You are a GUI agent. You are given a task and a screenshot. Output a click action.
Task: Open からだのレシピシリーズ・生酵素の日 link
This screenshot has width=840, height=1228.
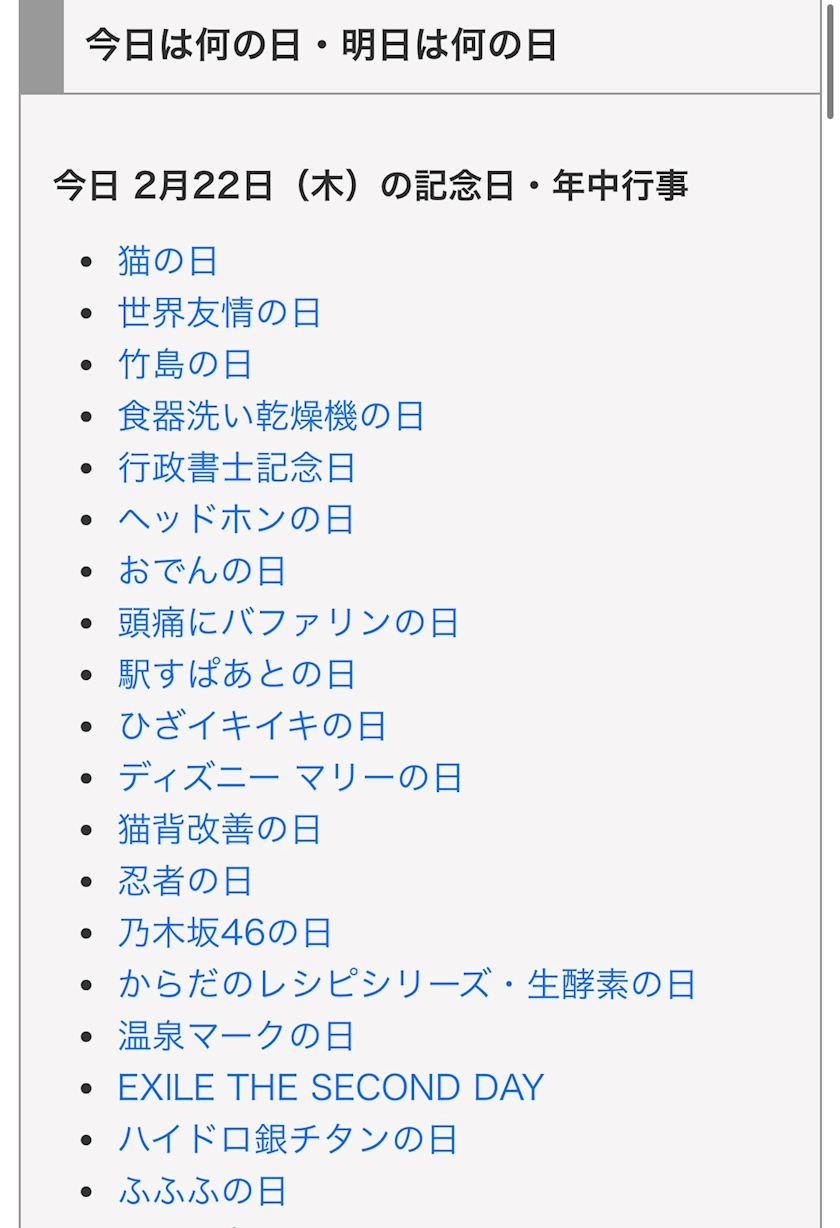pyautogui.click(x=407, y=985)
